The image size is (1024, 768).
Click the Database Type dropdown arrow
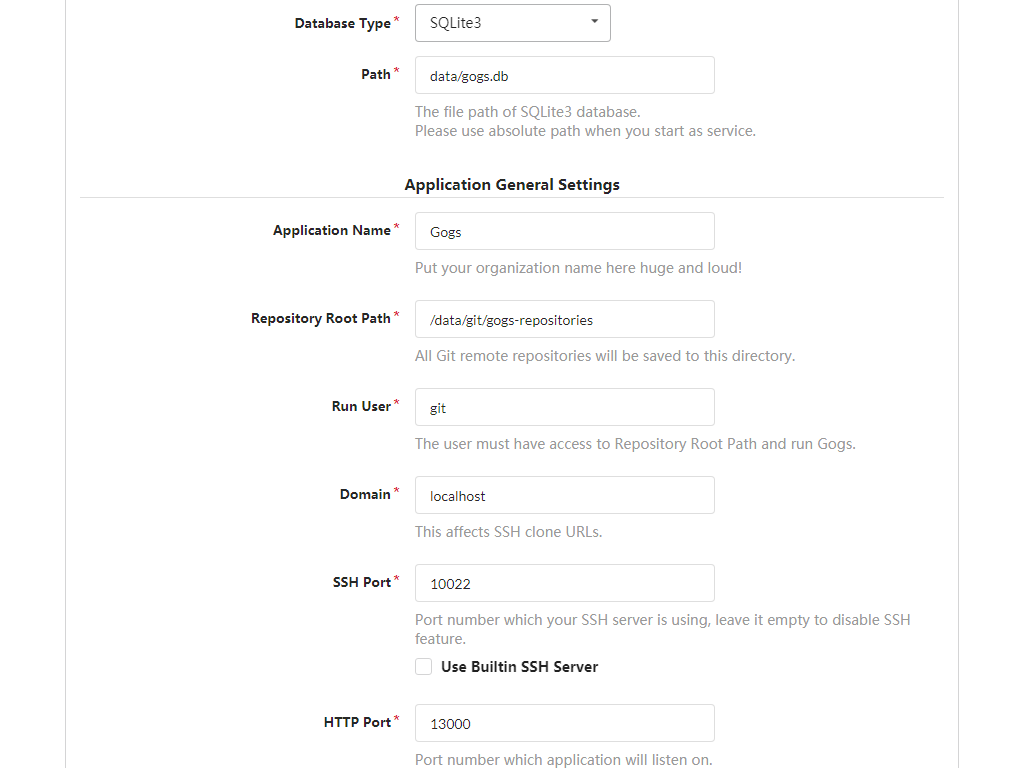(594, 22)
